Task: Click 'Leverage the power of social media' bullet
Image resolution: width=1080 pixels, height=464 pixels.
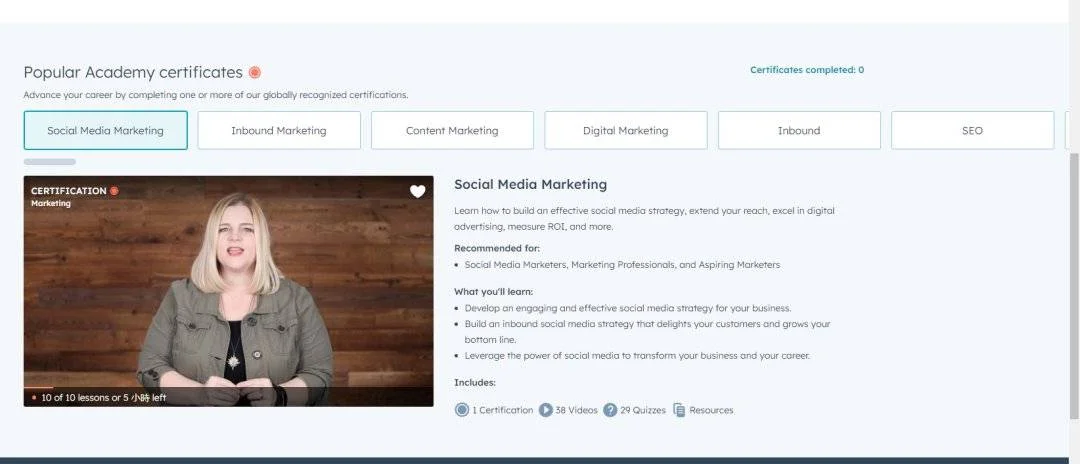Action: pos(637,356)
